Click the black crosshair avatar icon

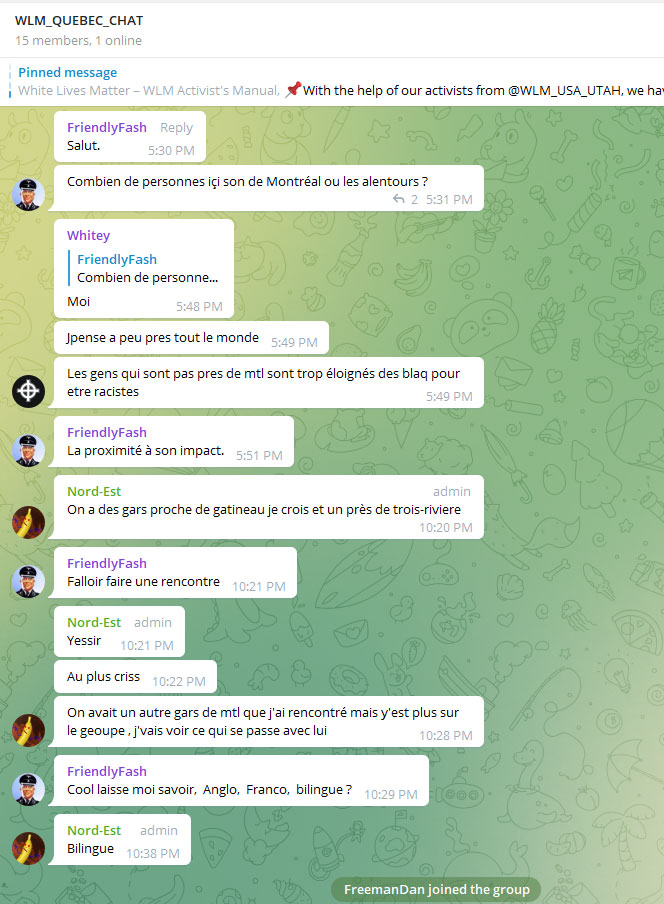click(x=28, y=391)
